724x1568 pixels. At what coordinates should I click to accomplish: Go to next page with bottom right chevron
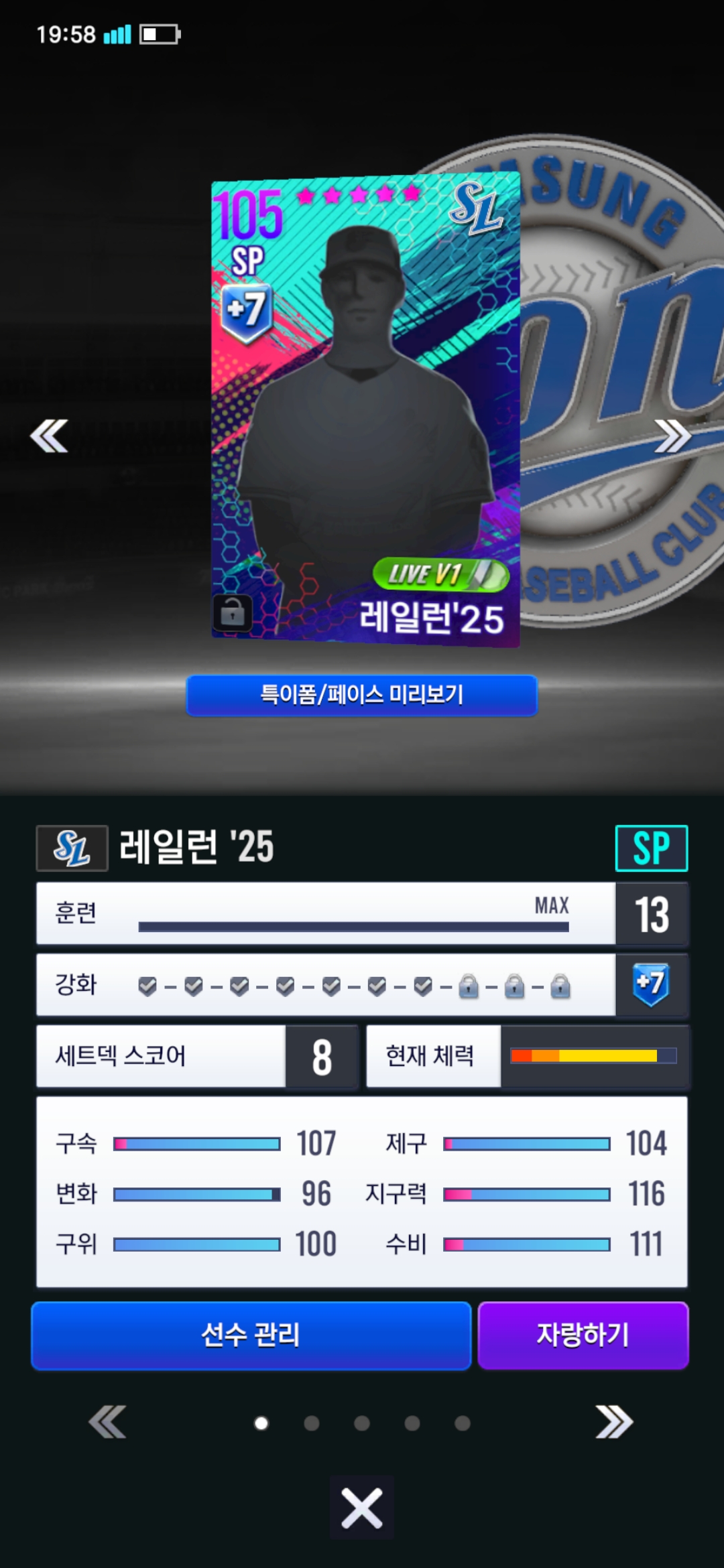614,1422
